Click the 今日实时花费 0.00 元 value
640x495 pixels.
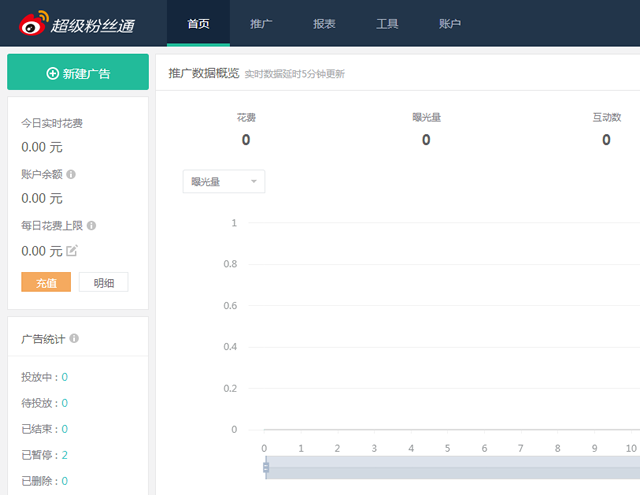coord(42,147)
